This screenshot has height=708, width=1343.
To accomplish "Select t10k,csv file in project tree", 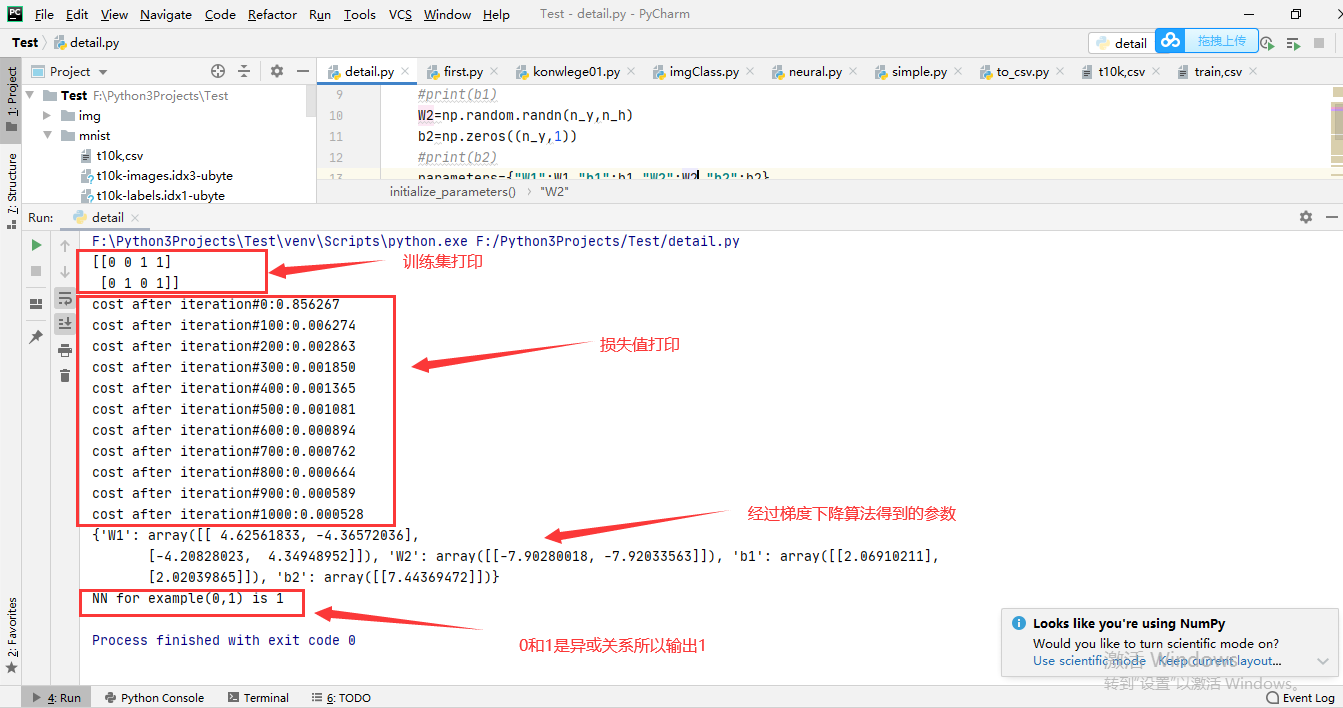I will [111, 155].
